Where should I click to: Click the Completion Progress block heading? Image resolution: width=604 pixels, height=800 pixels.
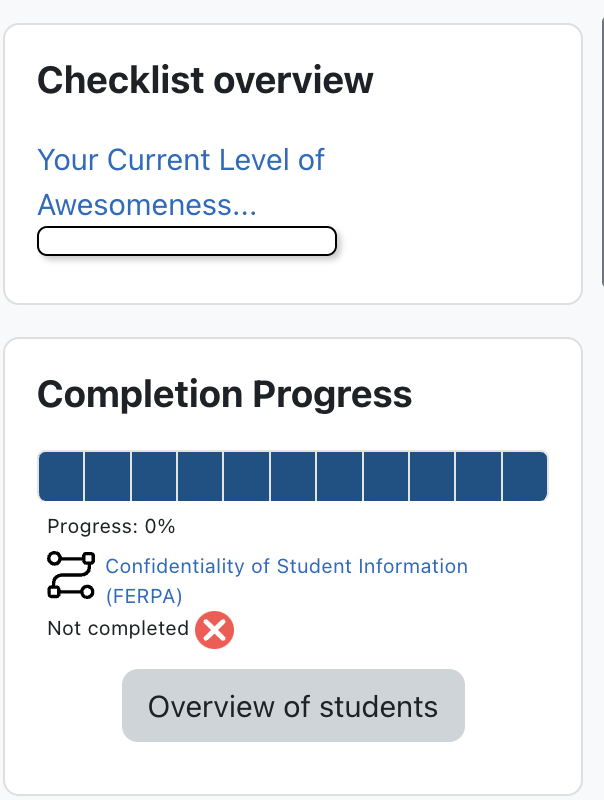point(224,394)
